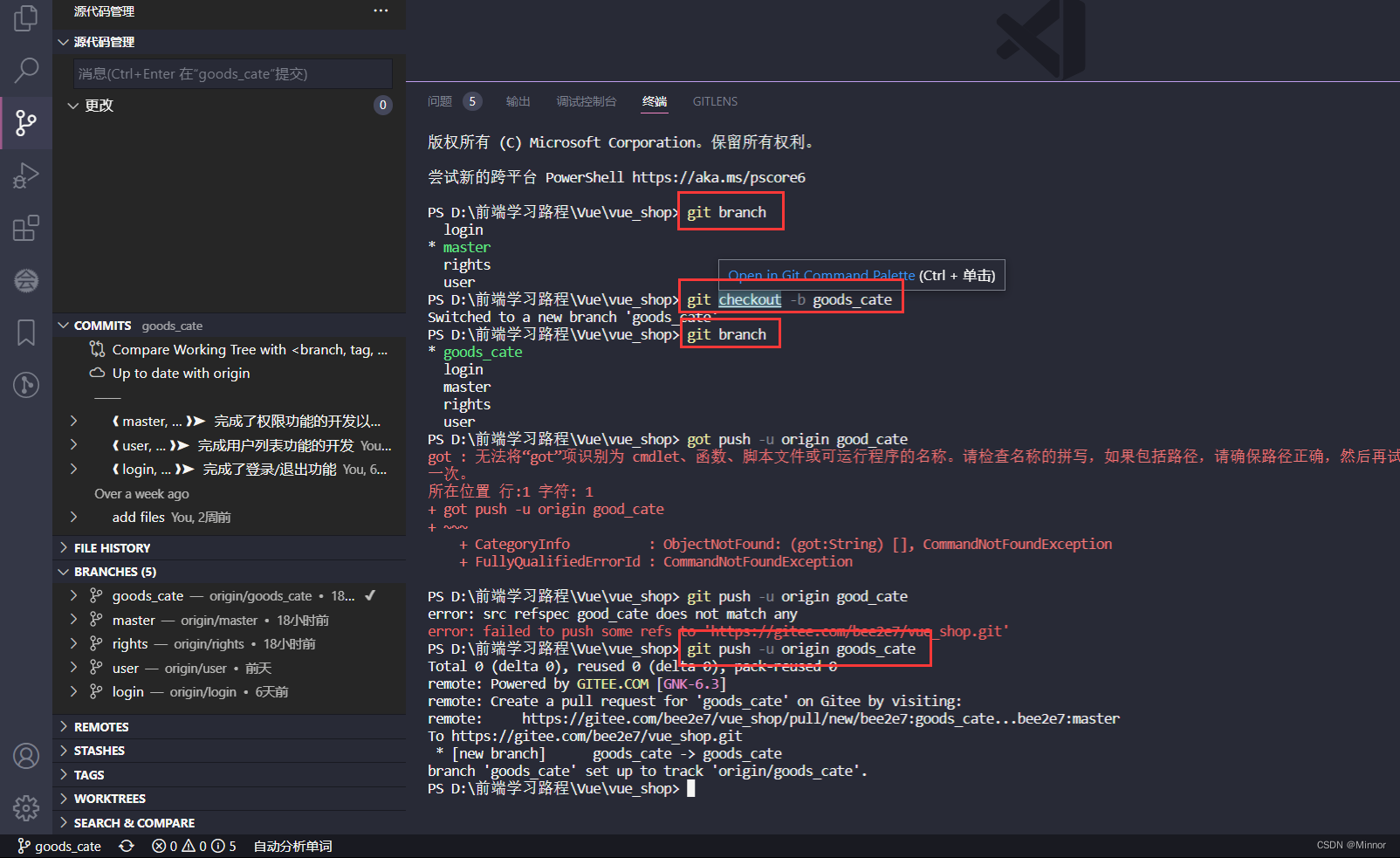Open the Search view in activity bar
The width and height of the screenshot is (1400, 858).
coord(26,70)
